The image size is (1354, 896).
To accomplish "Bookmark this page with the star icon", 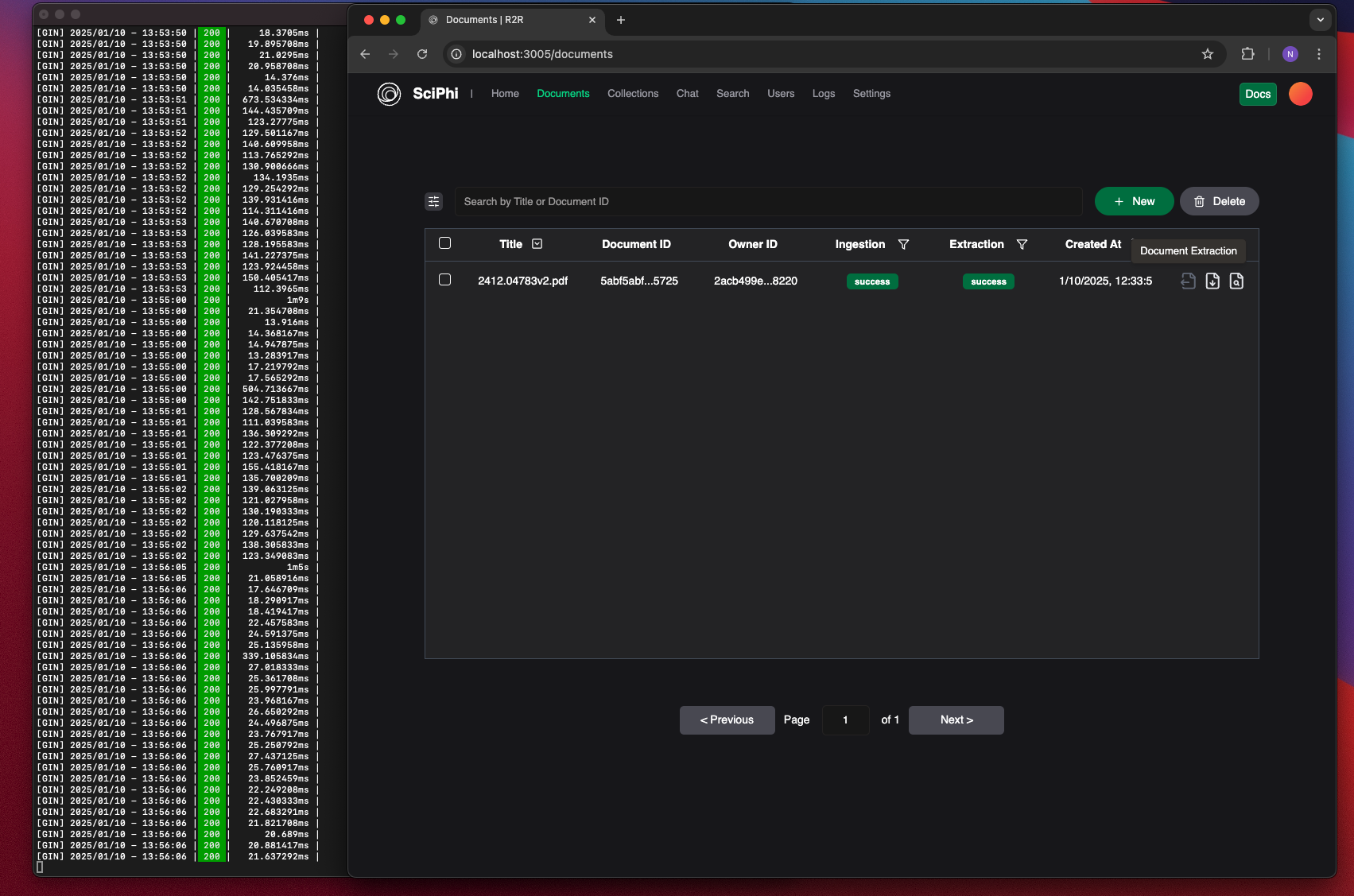I will click(1208, 54).
